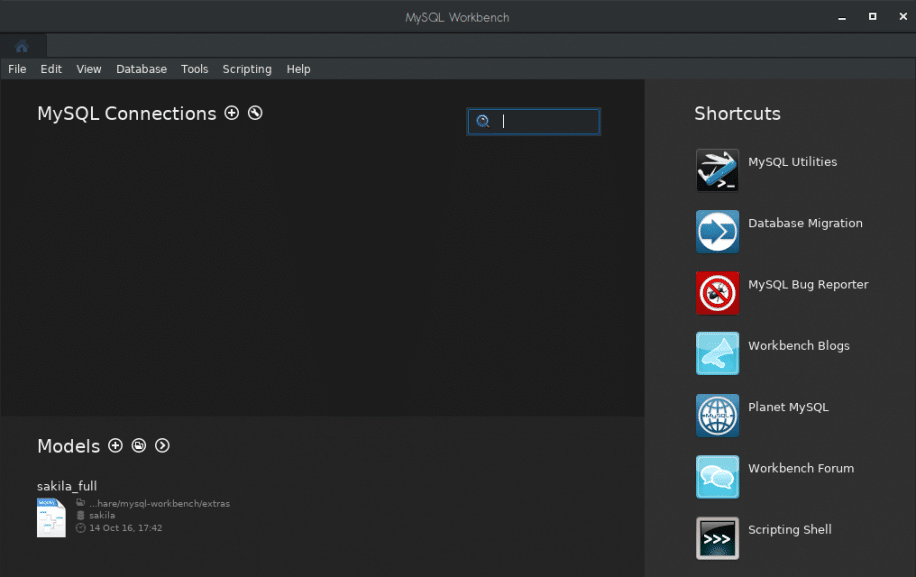Open the Database Migration icon
Viewport: 916px width, 577px height.
click(717, 231)
